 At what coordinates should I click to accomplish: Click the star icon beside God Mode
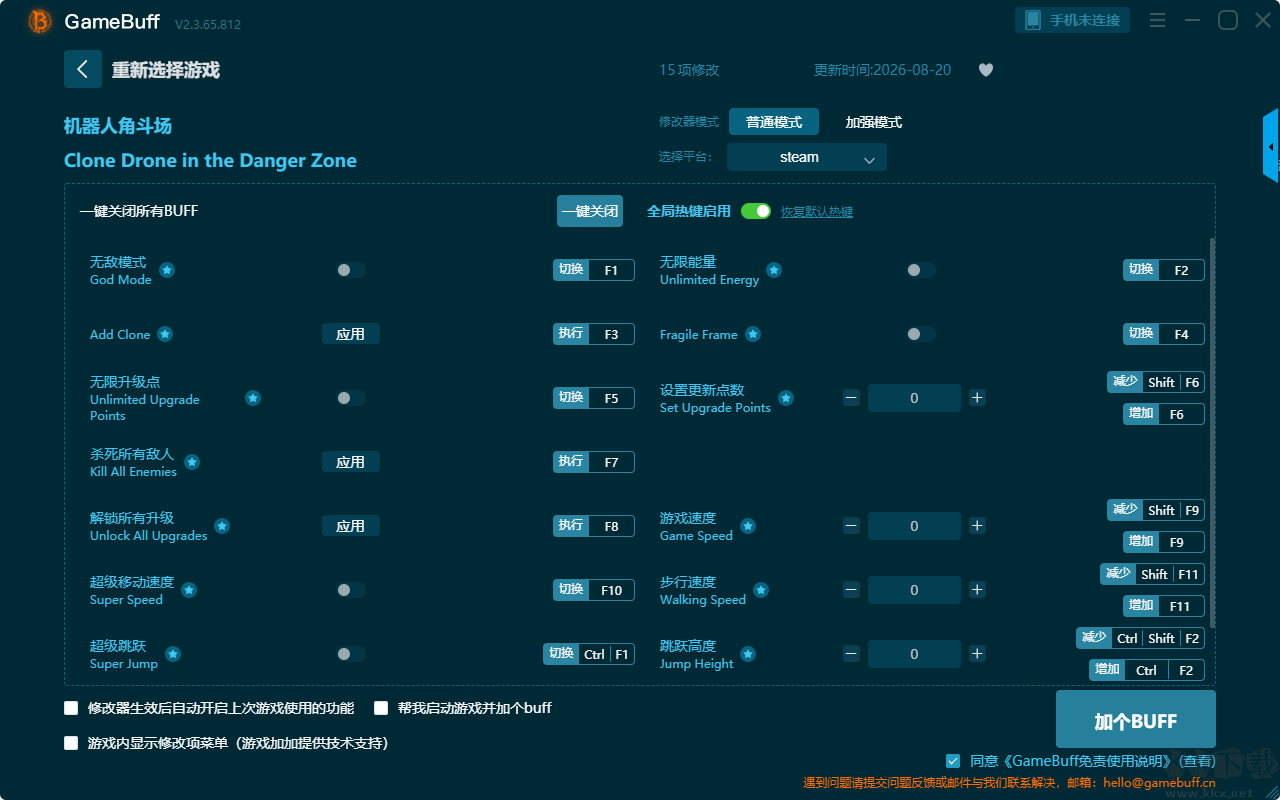pyautogui.click(x=167, y=270)
